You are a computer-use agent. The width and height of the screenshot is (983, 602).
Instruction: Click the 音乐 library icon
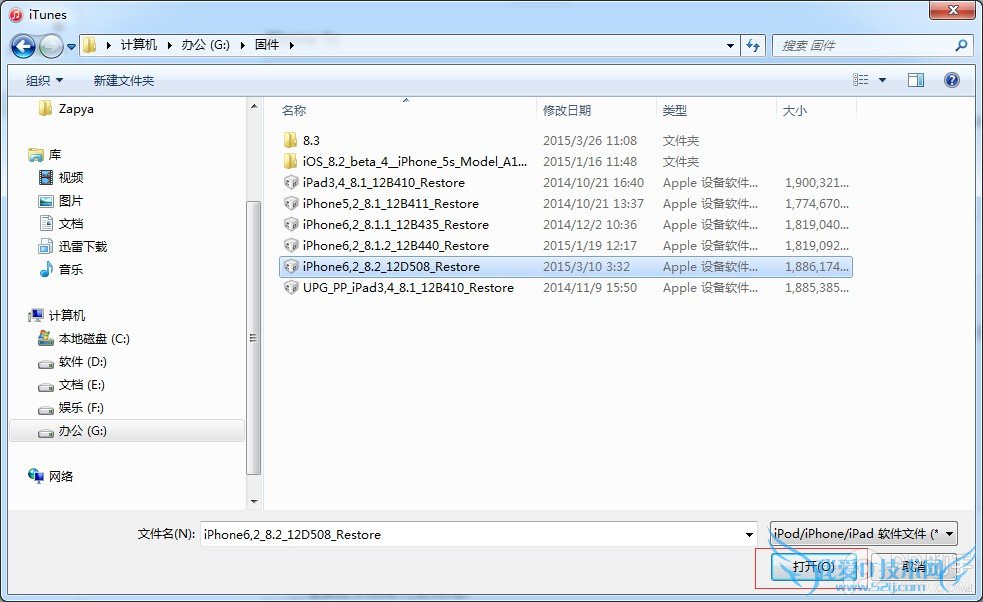pos(46,269)
